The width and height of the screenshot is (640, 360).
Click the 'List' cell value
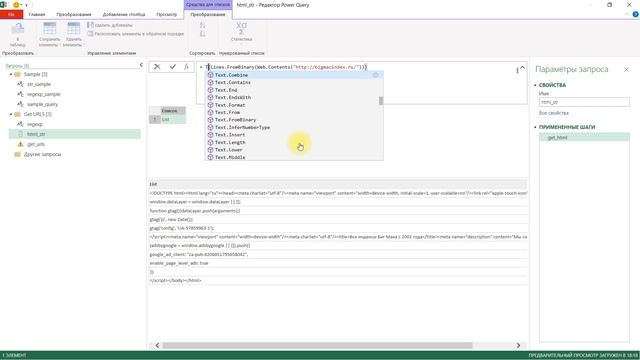click(173, 119)
